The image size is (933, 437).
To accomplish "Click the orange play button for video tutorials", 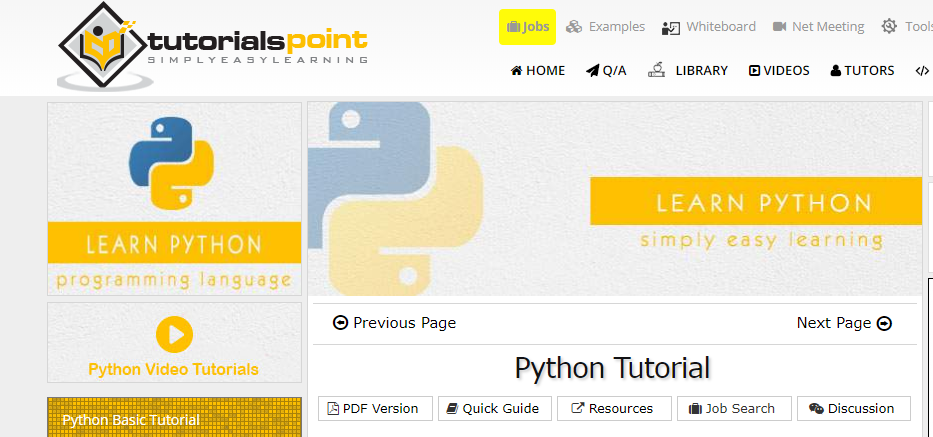I will [x=174, y=335].
